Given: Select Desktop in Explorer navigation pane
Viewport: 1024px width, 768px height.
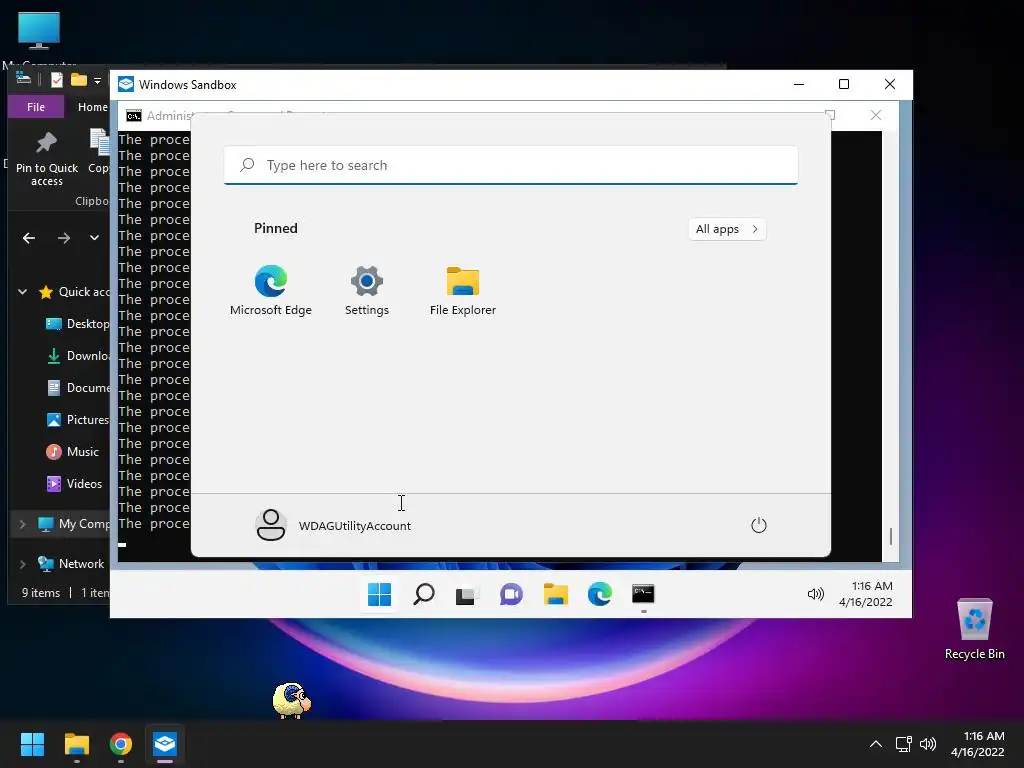Looking at the screenshot, I should pos(77,324).
